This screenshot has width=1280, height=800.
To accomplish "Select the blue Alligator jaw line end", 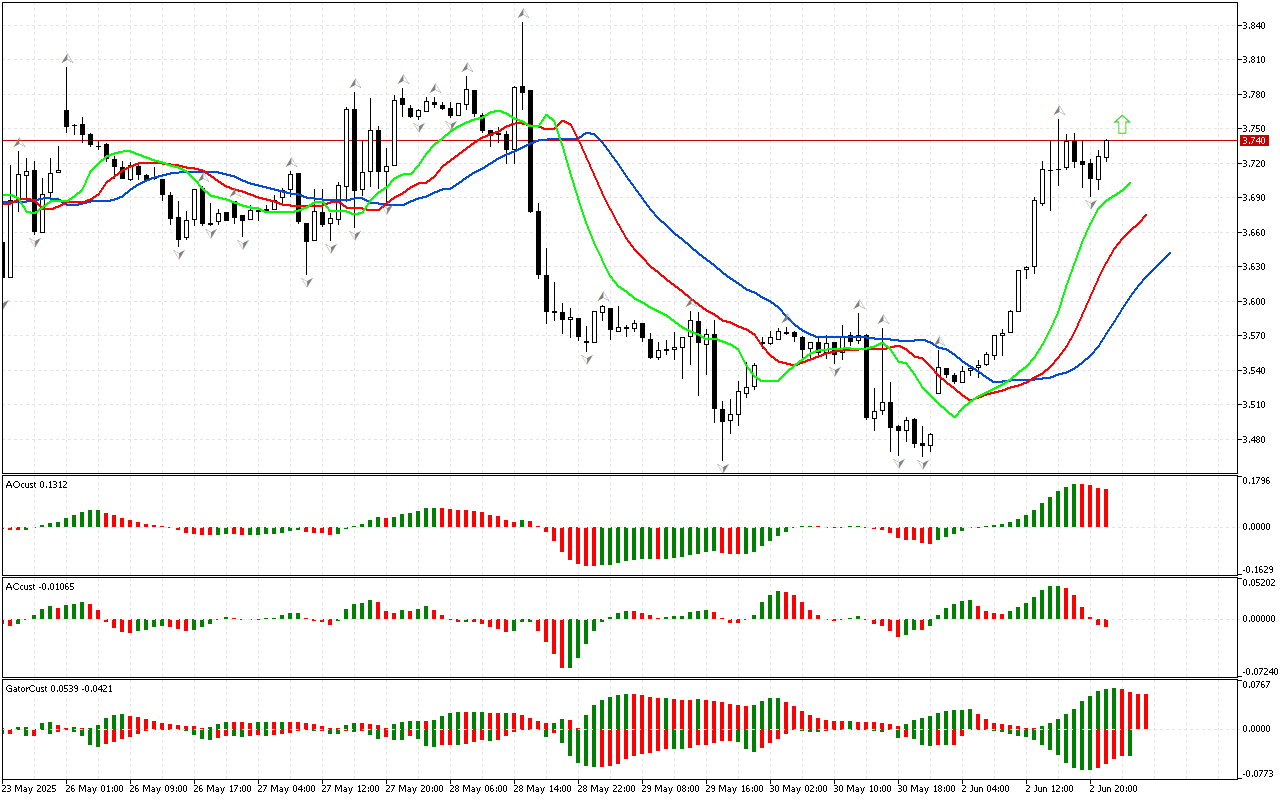I will point(1169,254).
